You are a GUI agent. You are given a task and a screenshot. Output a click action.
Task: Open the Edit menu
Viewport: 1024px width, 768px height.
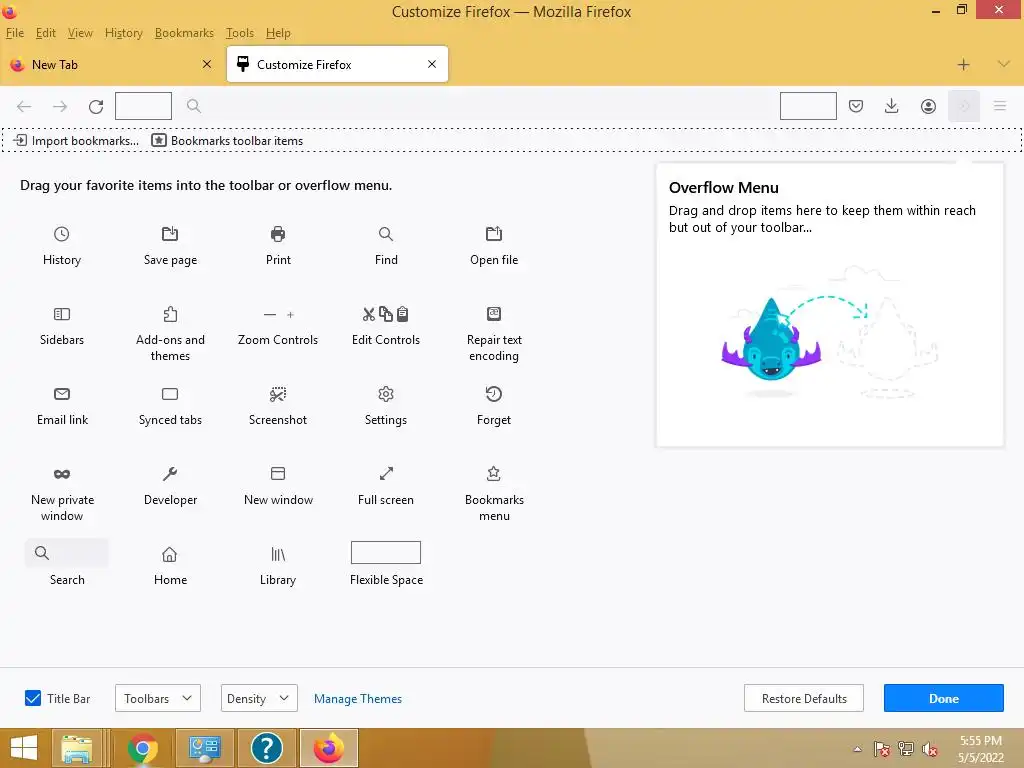pos(45,33)
